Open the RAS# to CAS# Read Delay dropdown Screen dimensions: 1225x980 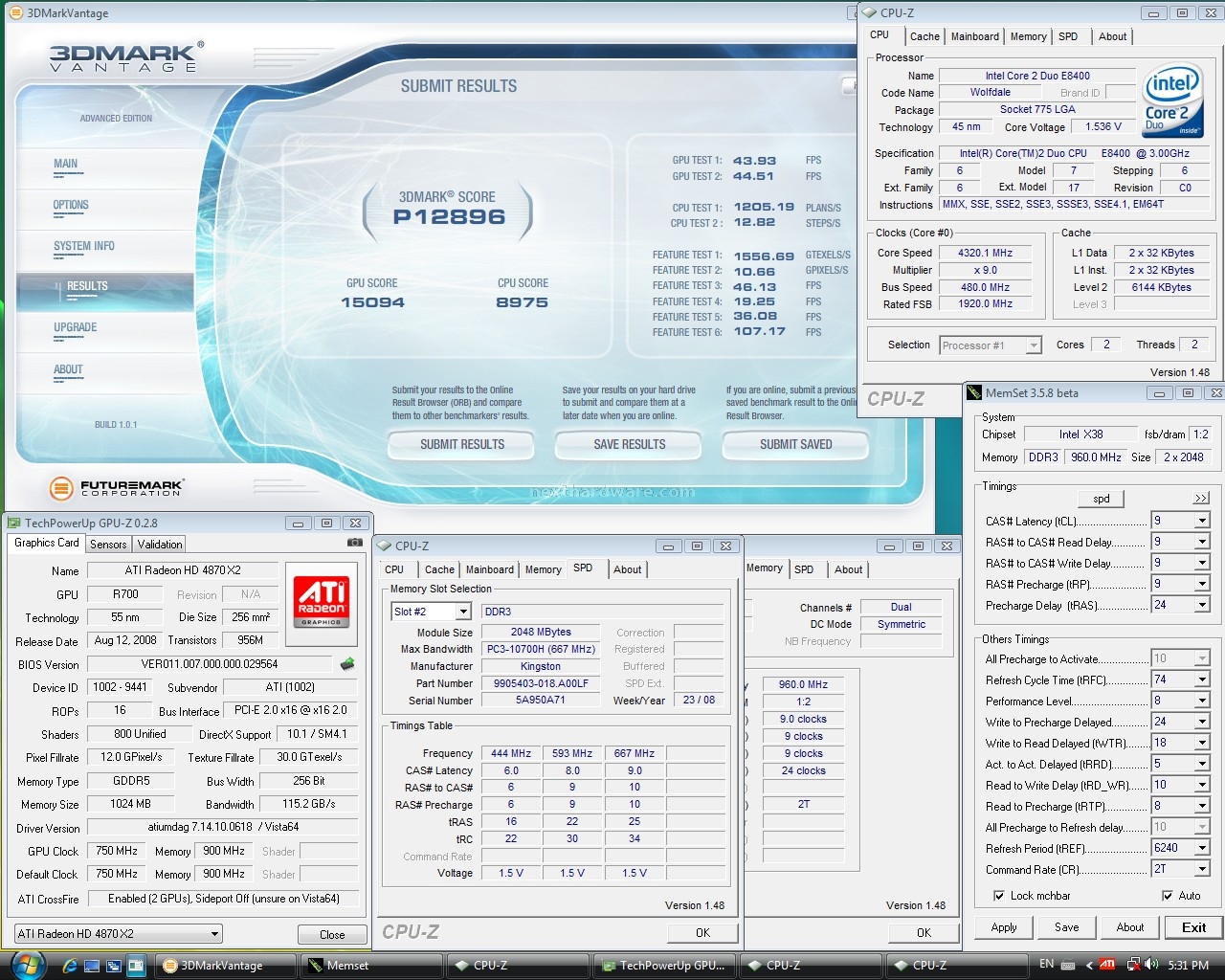pos(1202,542)
